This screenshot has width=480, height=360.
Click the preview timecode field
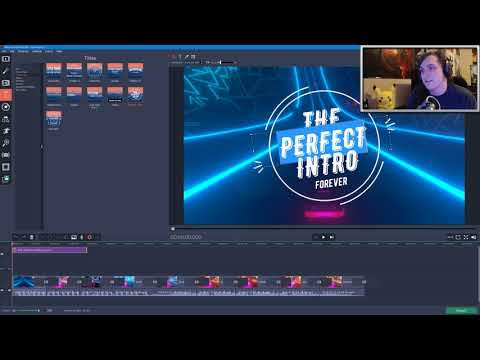(186, 237)
